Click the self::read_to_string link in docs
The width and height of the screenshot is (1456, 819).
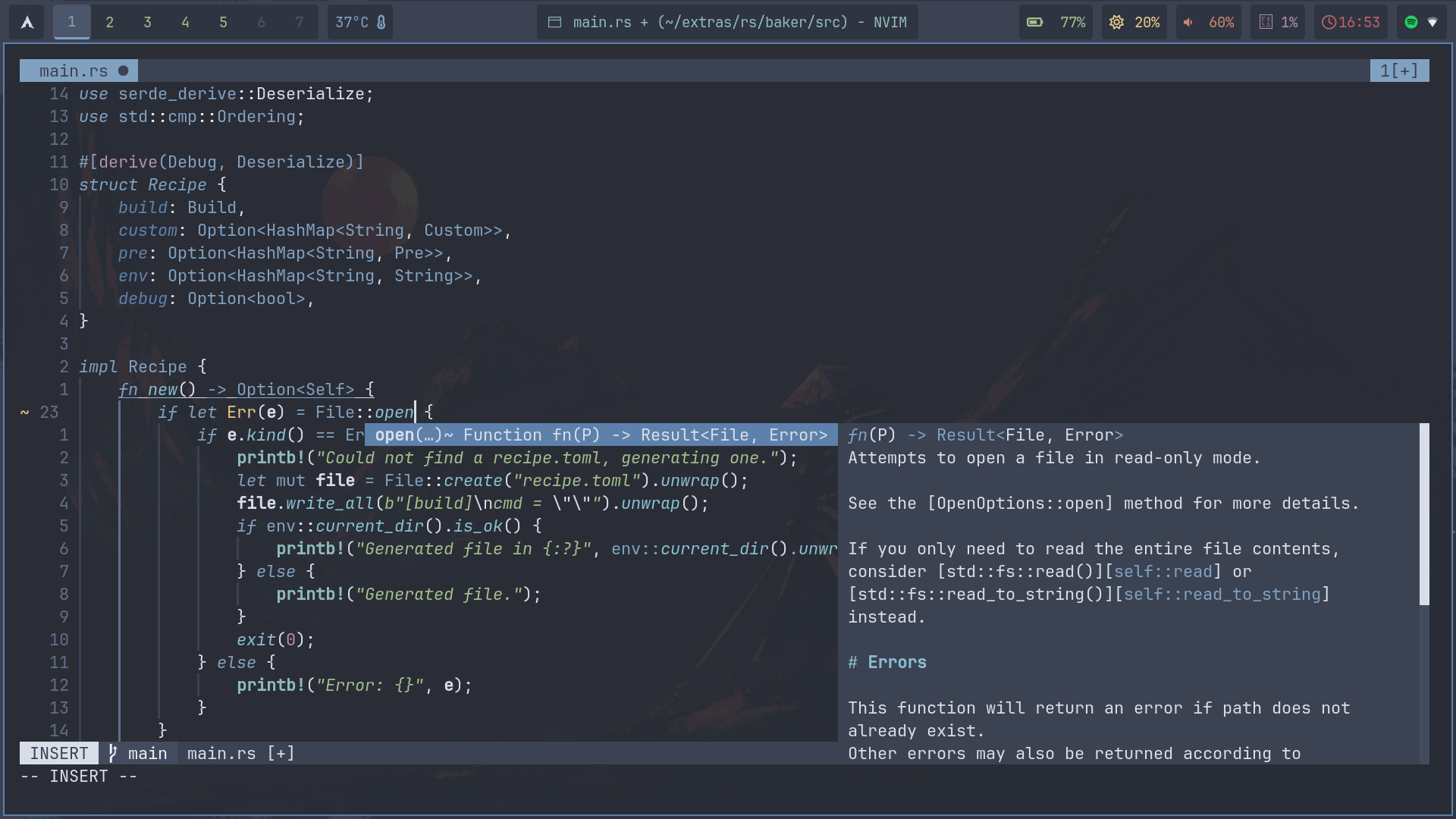click(x=1222, y=594)
